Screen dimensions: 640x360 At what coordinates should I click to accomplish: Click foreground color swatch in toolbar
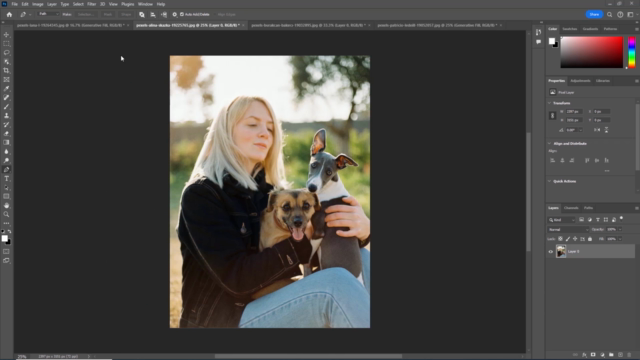click(x=4, y=238)
